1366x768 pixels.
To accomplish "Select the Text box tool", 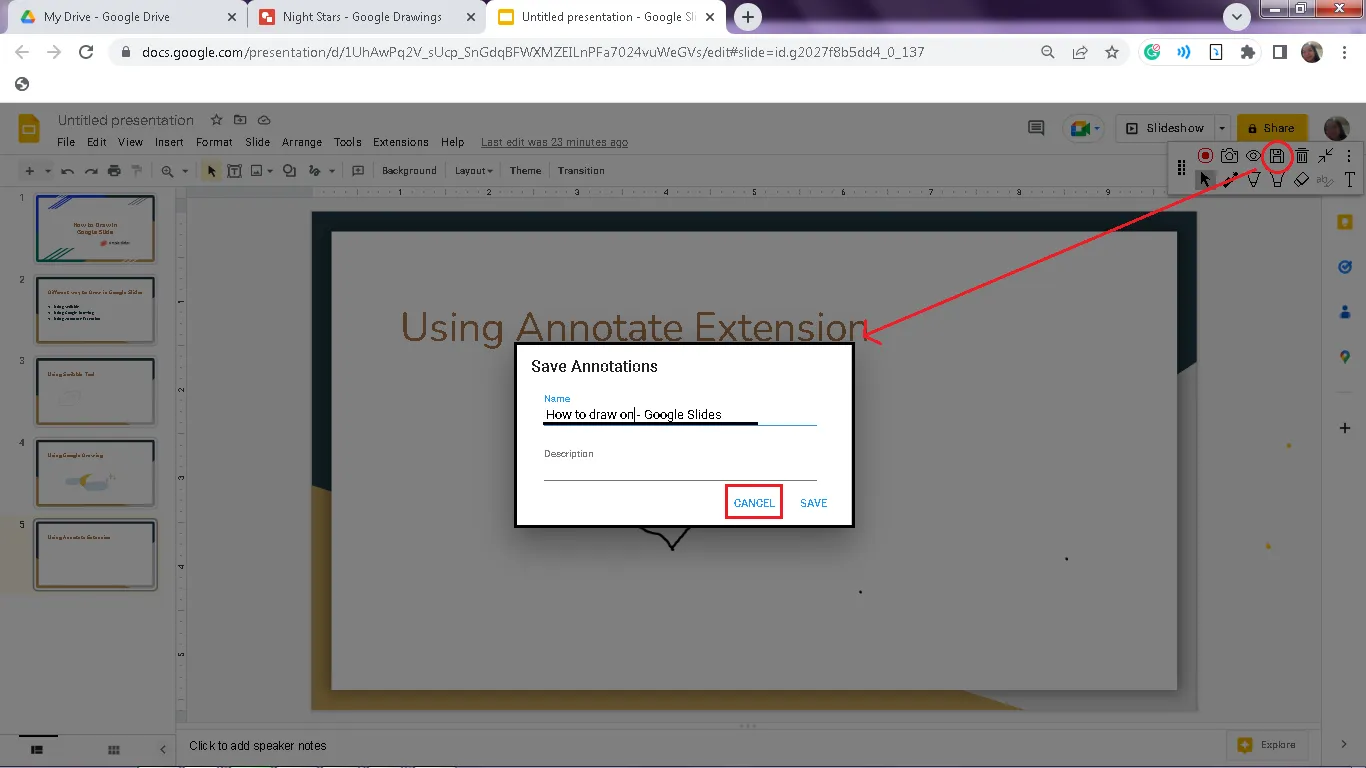I will point(234,171).
